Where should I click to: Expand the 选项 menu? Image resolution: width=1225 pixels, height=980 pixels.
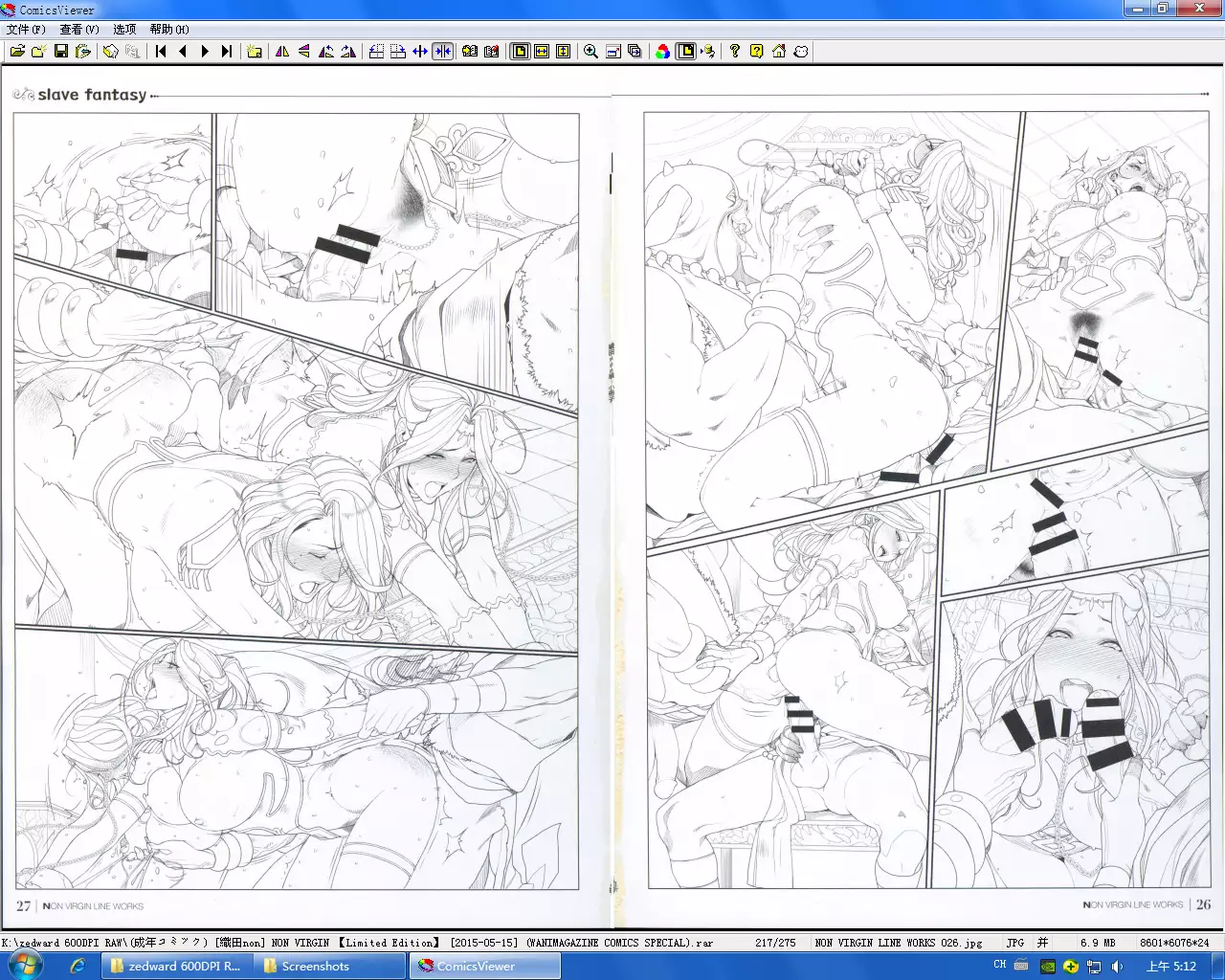(124, 30)
